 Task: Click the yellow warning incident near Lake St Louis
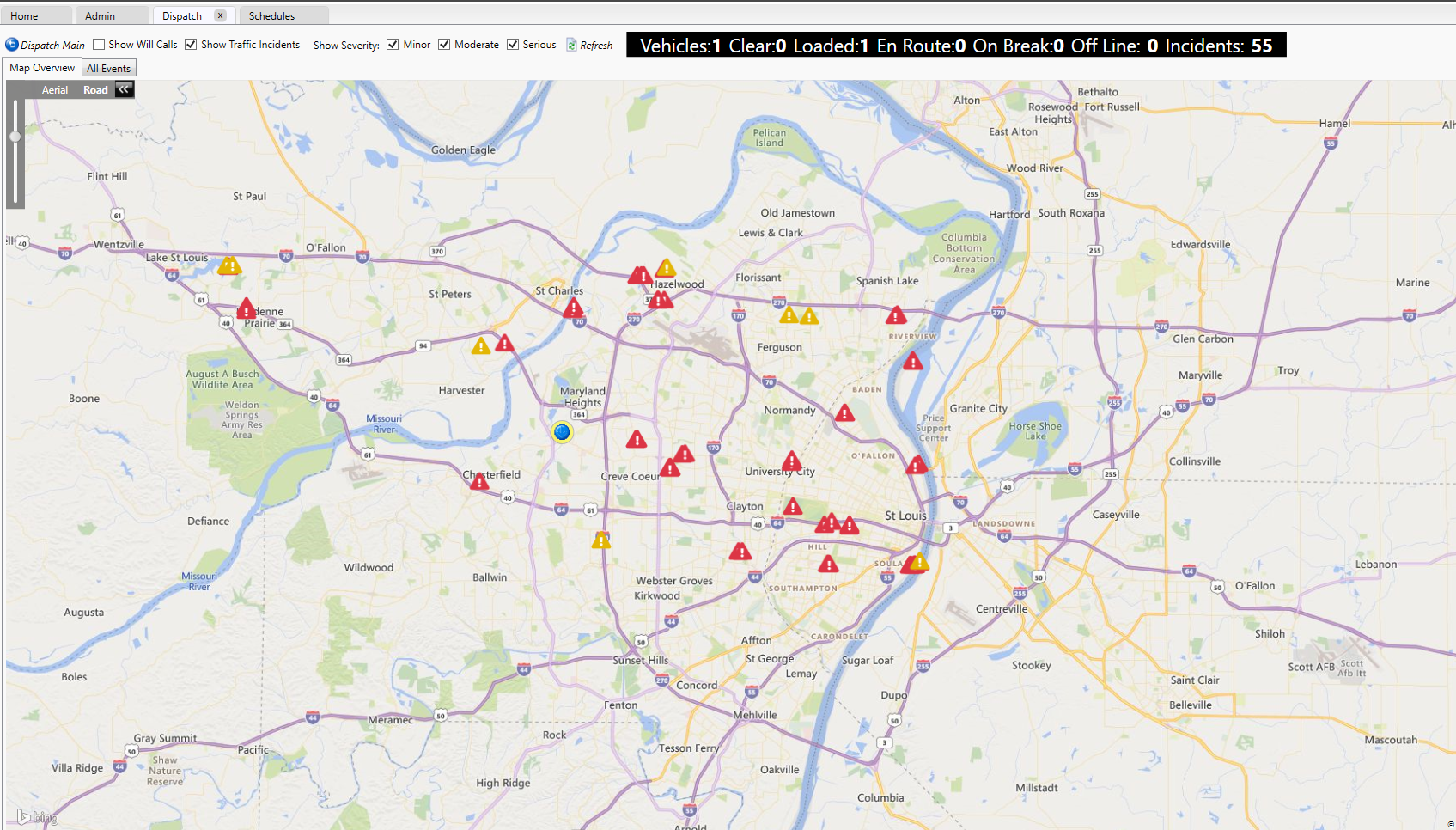[229, 266]
